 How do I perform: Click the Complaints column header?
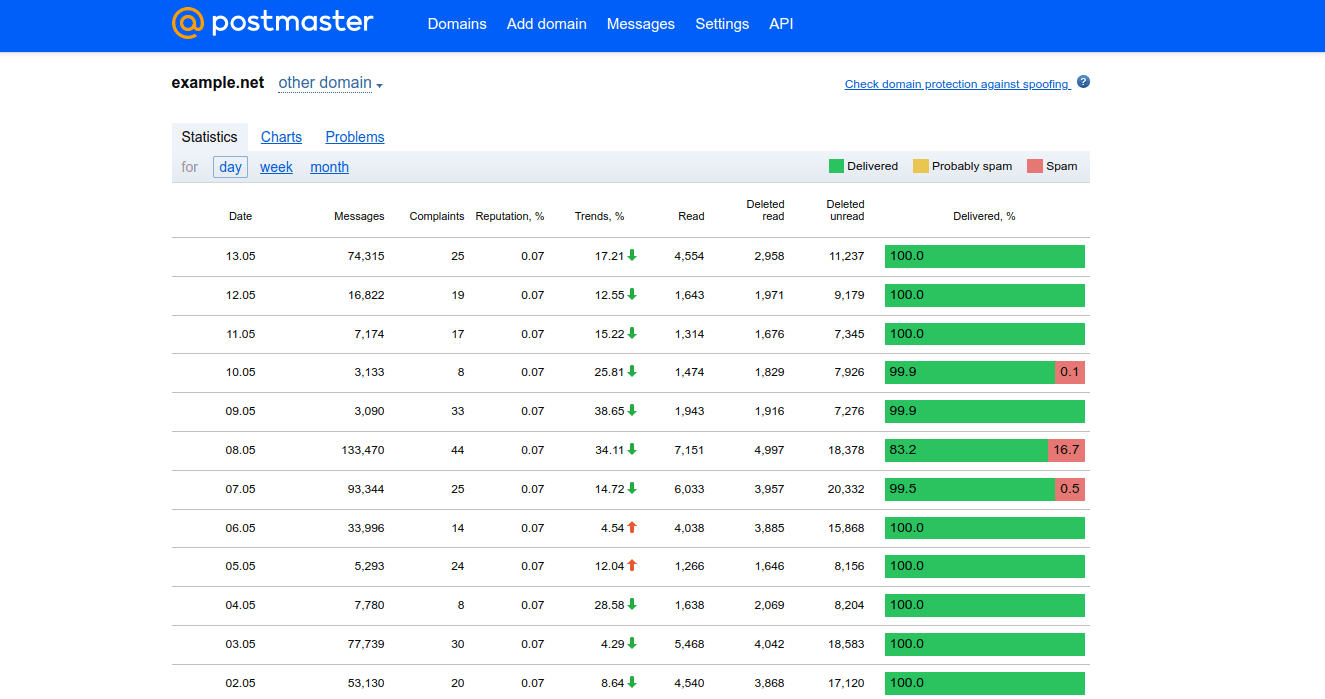pyautogui.click(x=437, y=216)
